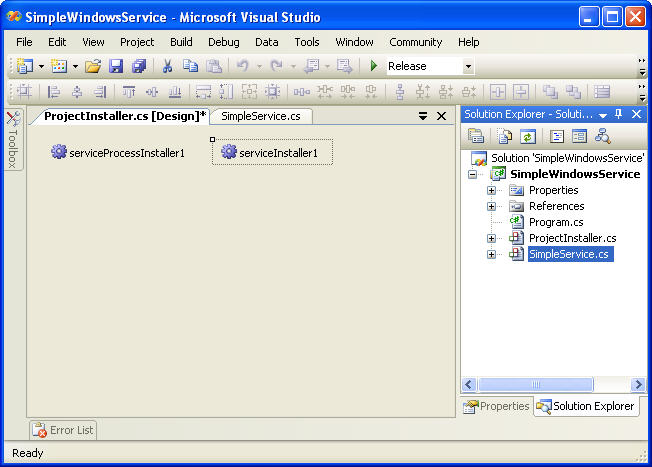Click the Open File folder icon
This screenshot has width=652, height=467.
pyautogui.click(x=93, y=66)
